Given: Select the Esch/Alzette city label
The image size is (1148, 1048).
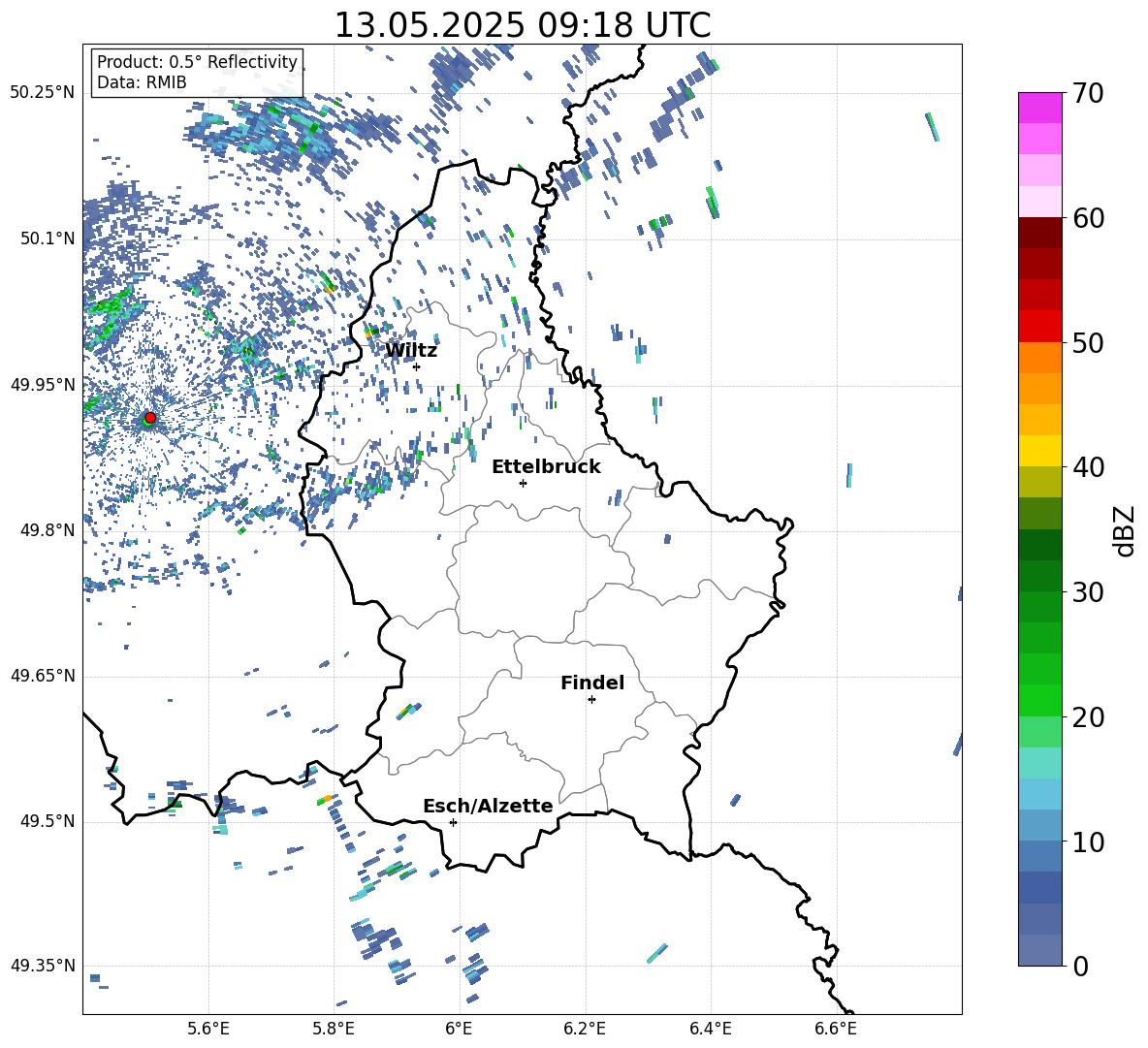Looking at the screenshot, I should 488,806.
